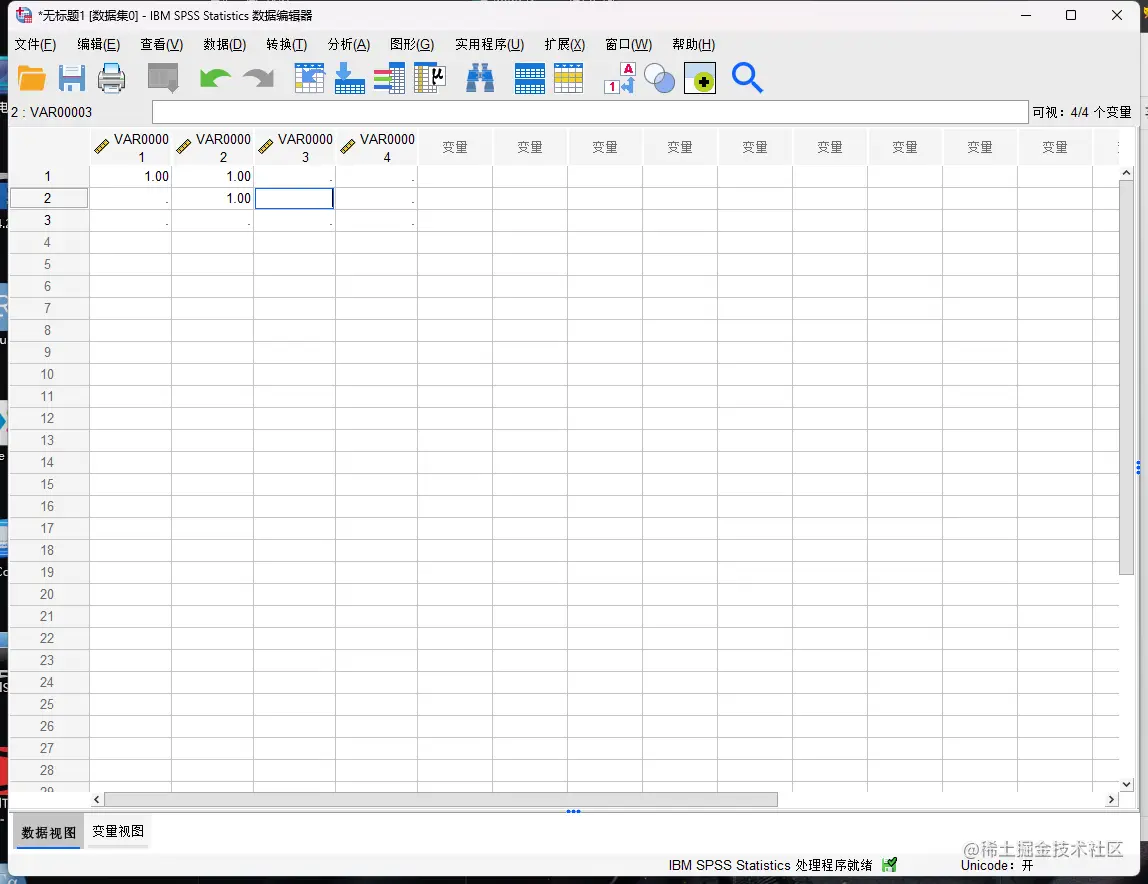Click horizontal scrollbar left arrow
The height and width of the screenshot is (884, 1148).
tap(97, 799)
